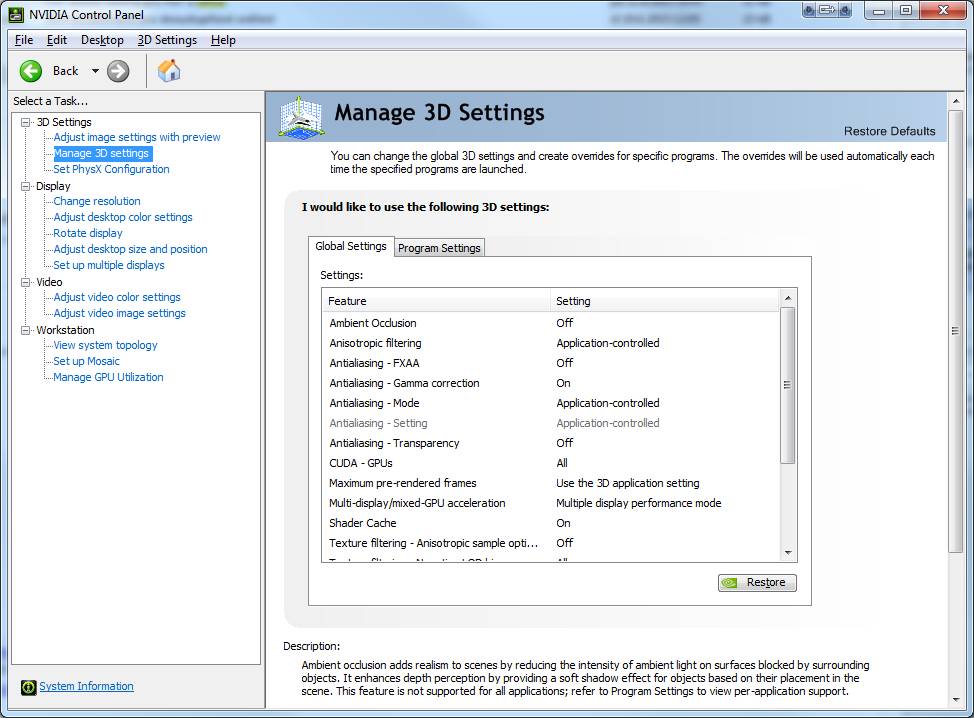The width and height of the screenshot is (974, 718).
Task: Select Adjust image settings with preview
Action: pos(137,137)
